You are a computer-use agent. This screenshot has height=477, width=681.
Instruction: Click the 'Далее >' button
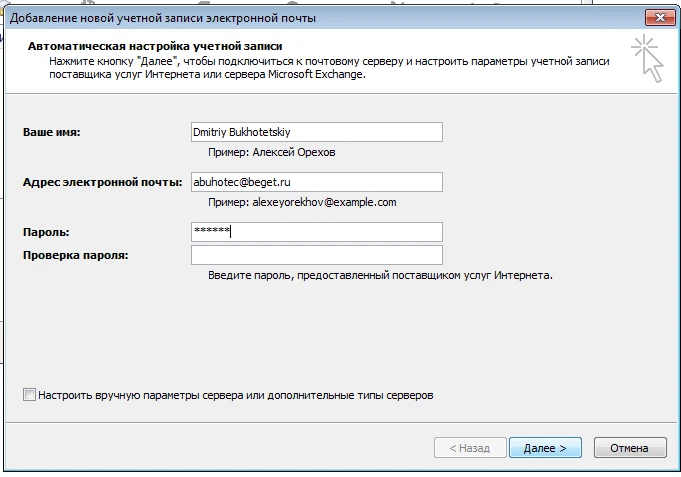[x=545, y=448]
